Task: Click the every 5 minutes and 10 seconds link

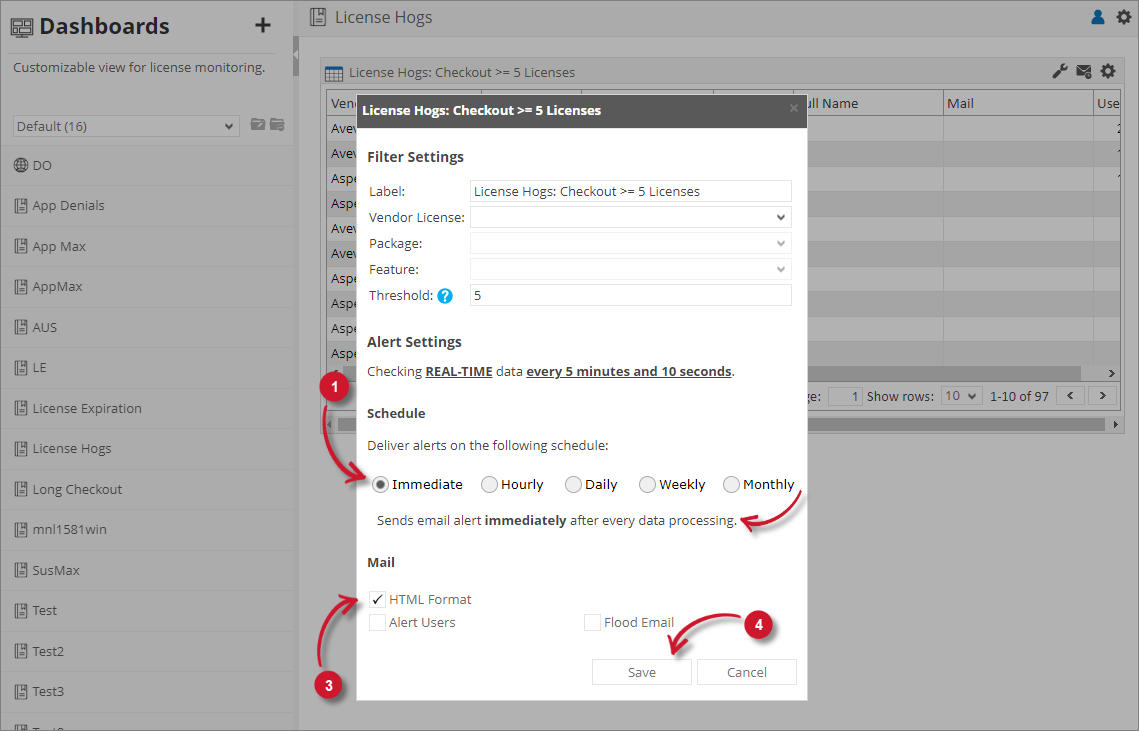Action: click(x=628, y=371)
